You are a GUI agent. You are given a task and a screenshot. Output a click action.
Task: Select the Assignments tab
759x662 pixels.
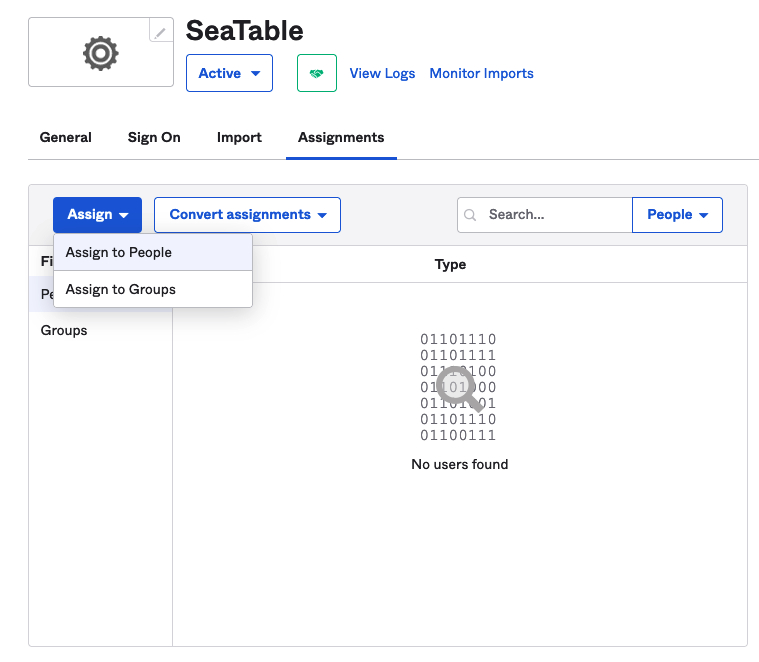341,137
